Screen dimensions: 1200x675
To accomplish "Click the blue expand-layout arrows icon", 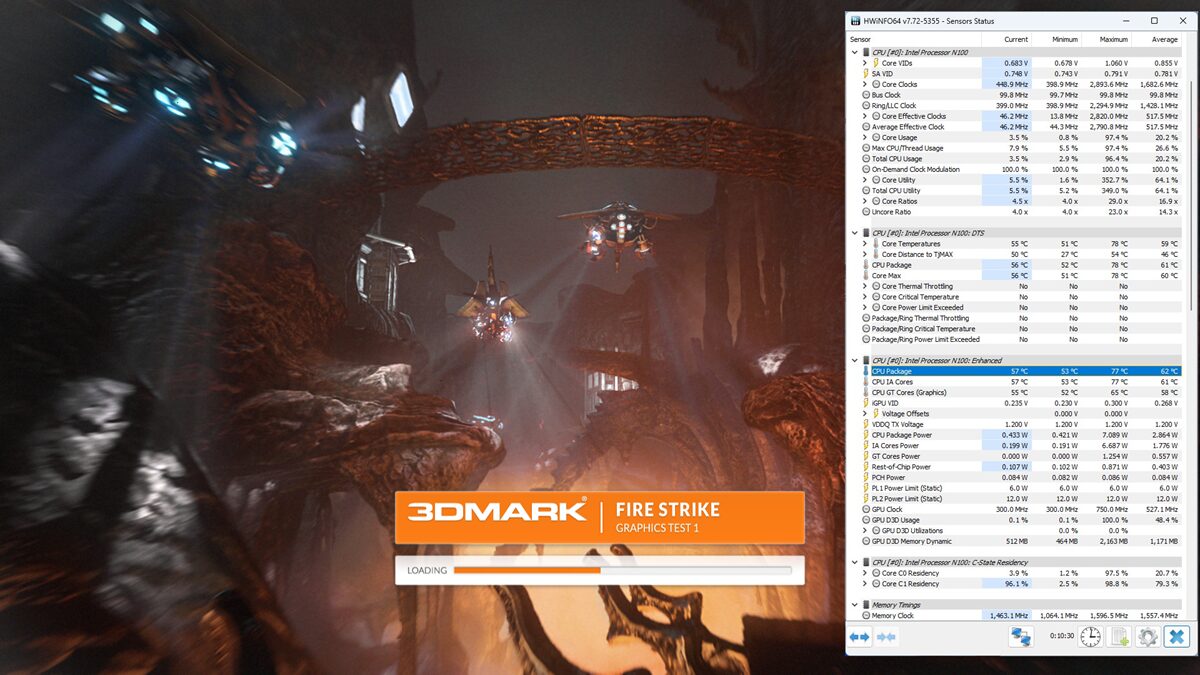I will pyautogui.click(x=859, y=636).
